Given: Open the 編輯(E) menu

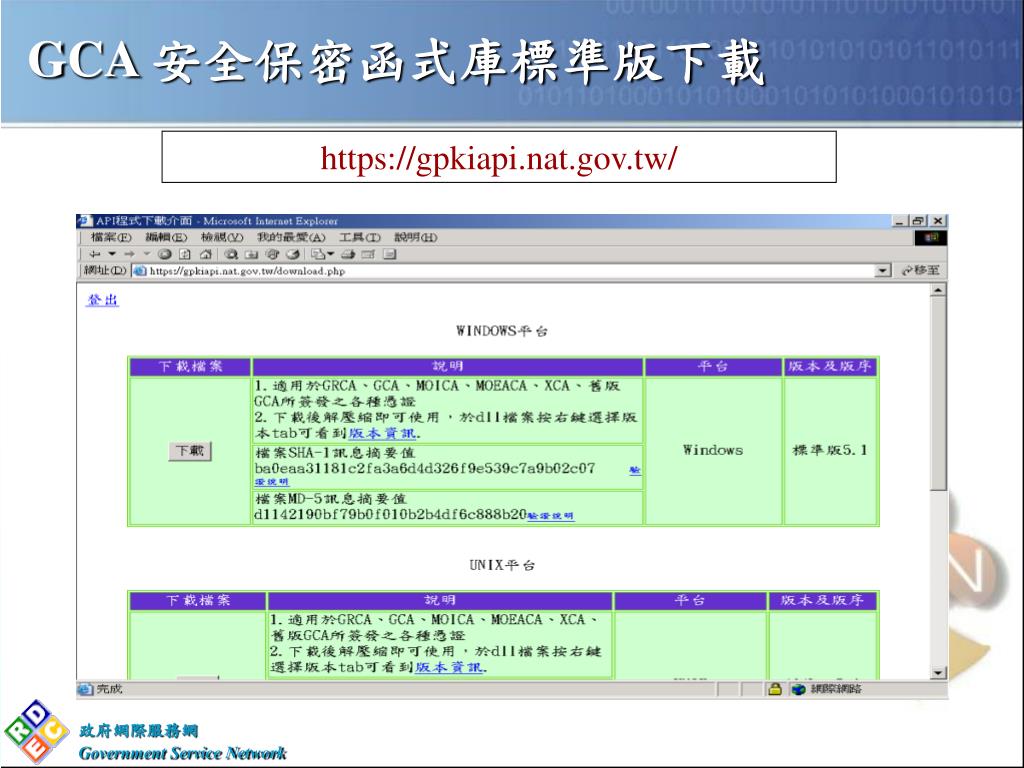Looking at the screenshot, I should click(165, 238).
